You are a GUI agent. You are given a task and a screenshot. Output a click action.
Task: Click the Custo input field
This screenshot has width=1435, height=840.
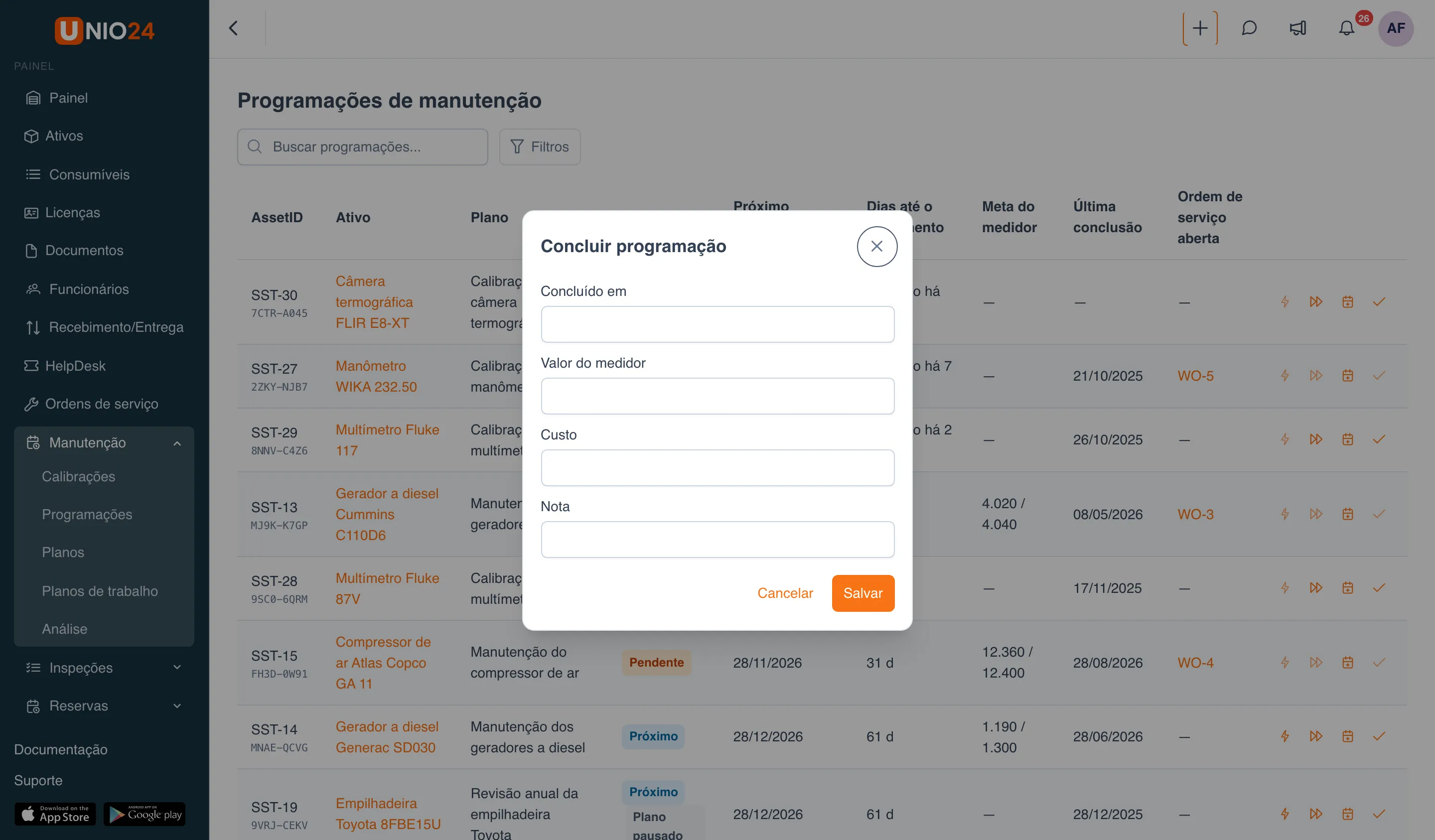click(717, 467)
